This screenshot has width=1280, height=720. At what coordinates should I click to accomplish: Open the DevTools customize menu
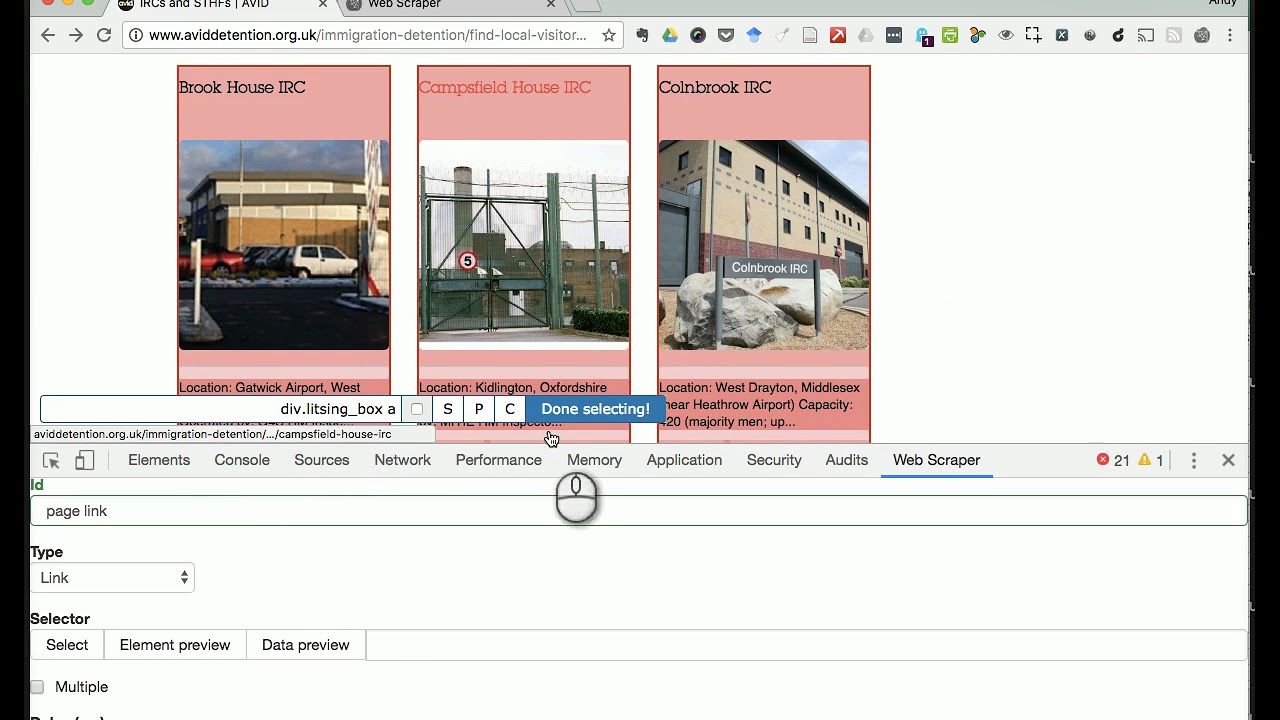tap(1194, 460)
